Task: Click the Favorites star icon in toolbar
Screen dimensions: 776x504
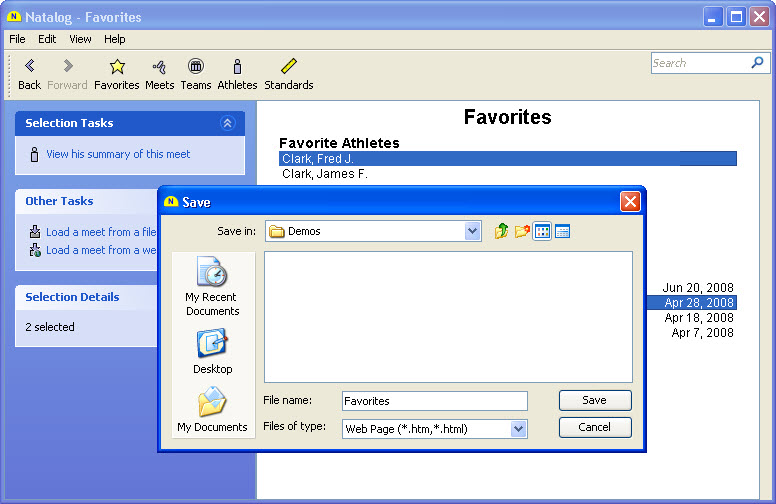Action: (117, 67)
